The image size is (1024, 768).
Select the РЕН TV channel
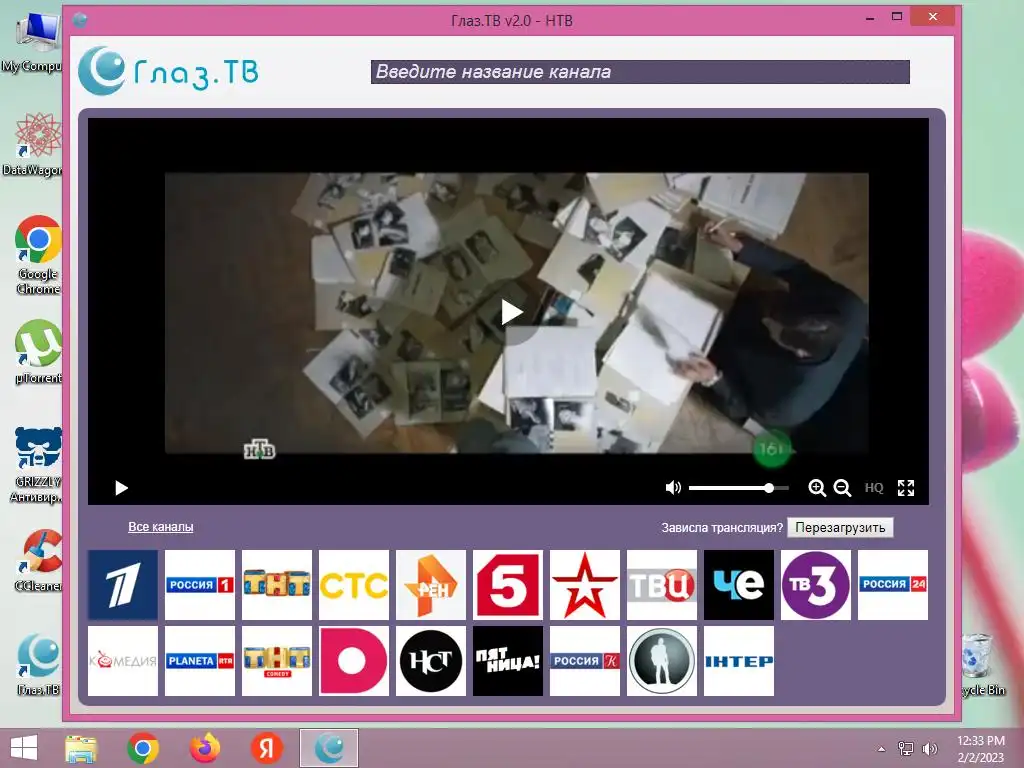[x=431, y=584]
